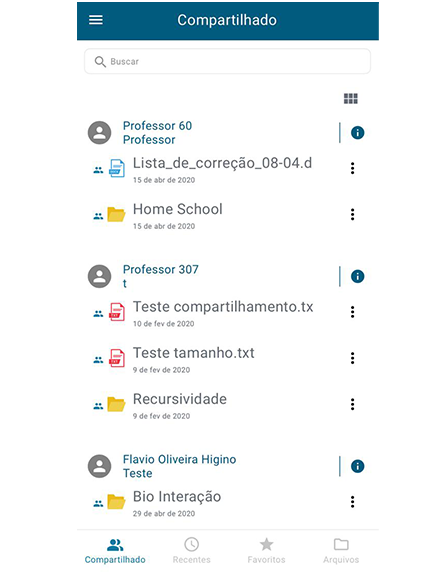Select the Compartilhado bottom tab
This screenshot has width=440, height=580.
tap(115, 551)
